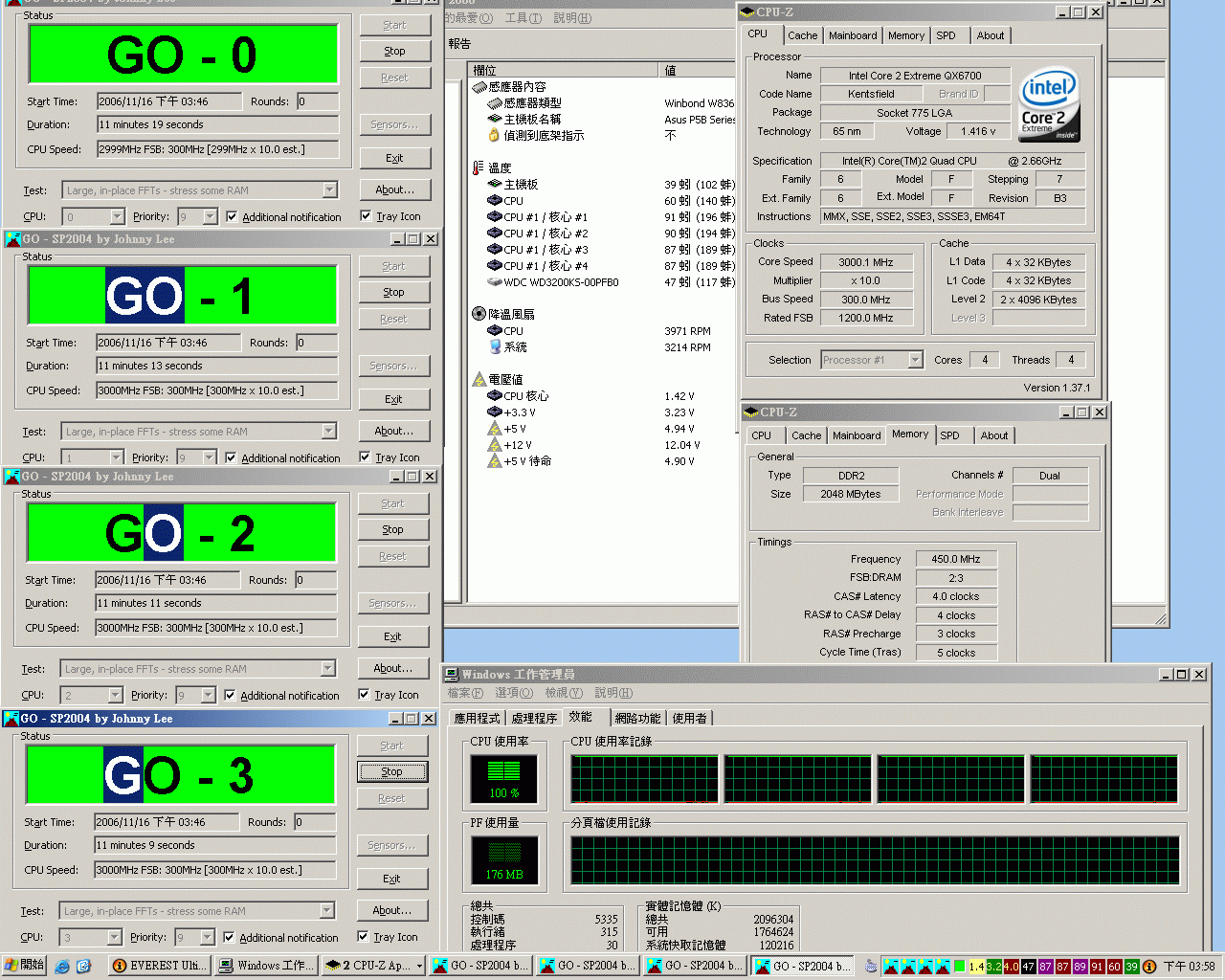Screen dimensions: 1225x980
Task: Click the 分頁檔使用記錄 page file graph
Action: pyautogui.click(x=875, y=860)
